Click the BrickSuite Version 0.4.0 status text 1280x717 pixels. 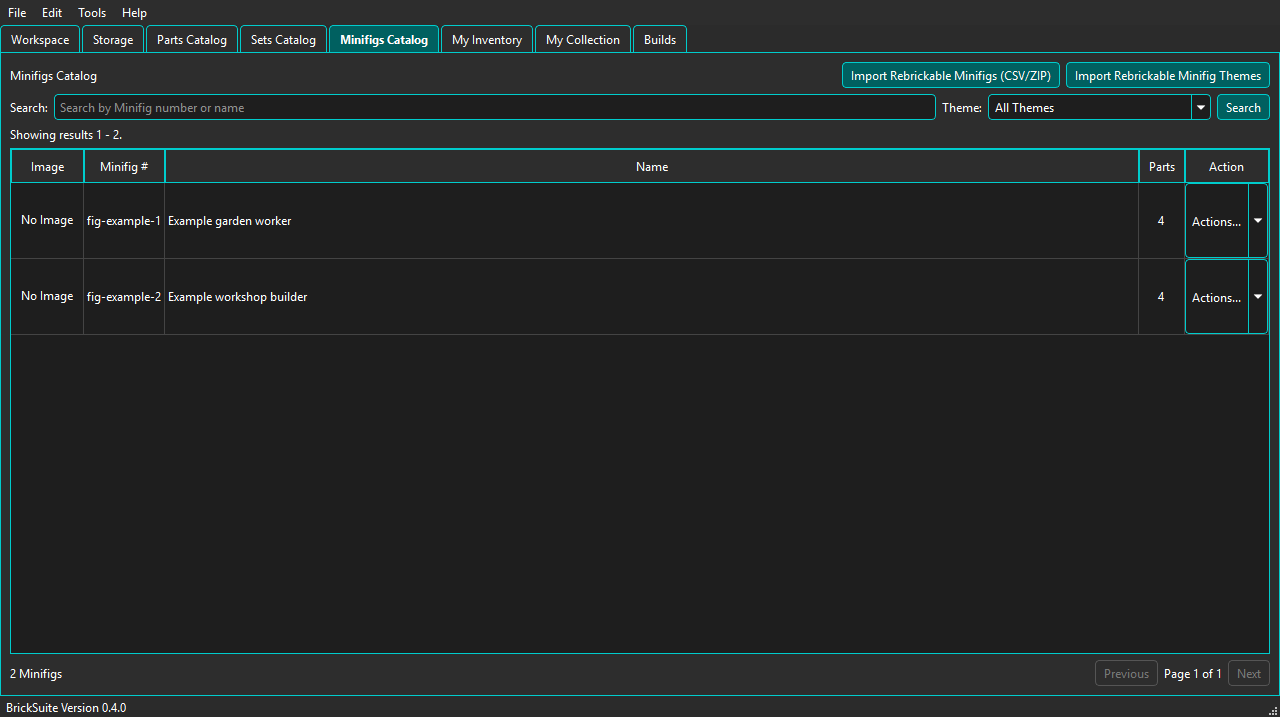tap(66, 708)
